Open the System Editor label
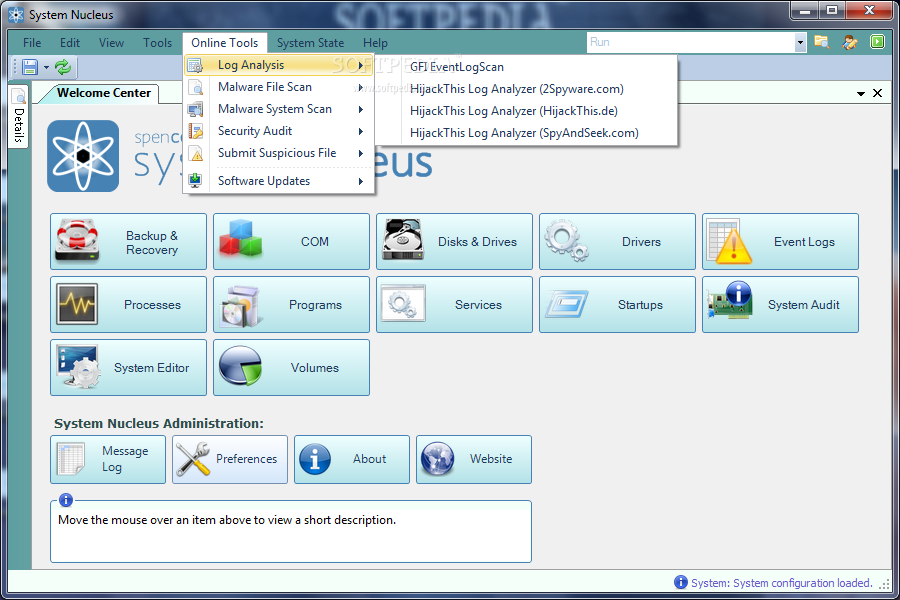The image size is (900, 600). coord(152,367)
